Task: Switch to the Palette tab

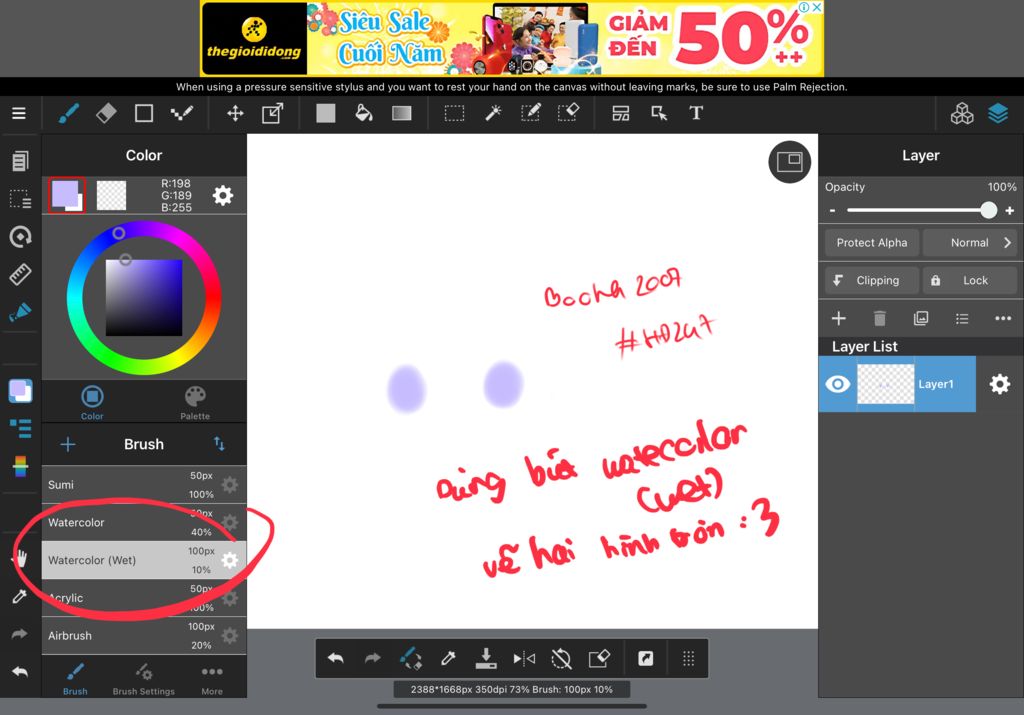Action: pyautogui.click(x=195, y=403)
